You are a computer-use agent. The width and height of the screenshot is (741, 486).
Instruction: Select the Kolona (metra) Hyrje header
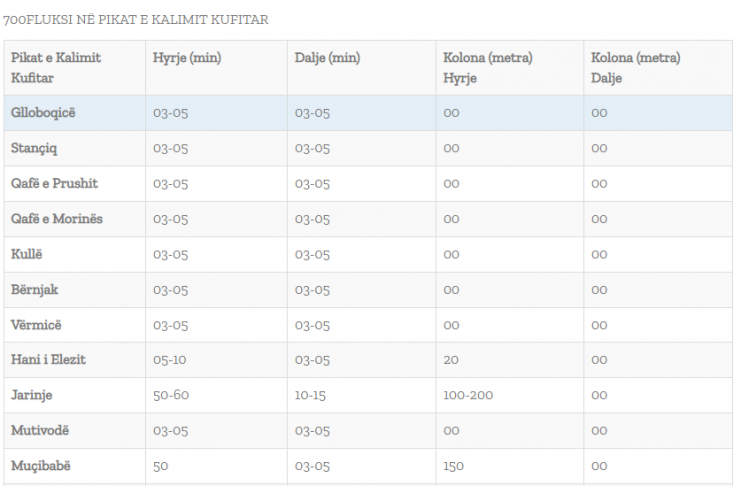[x=510, y=68]
